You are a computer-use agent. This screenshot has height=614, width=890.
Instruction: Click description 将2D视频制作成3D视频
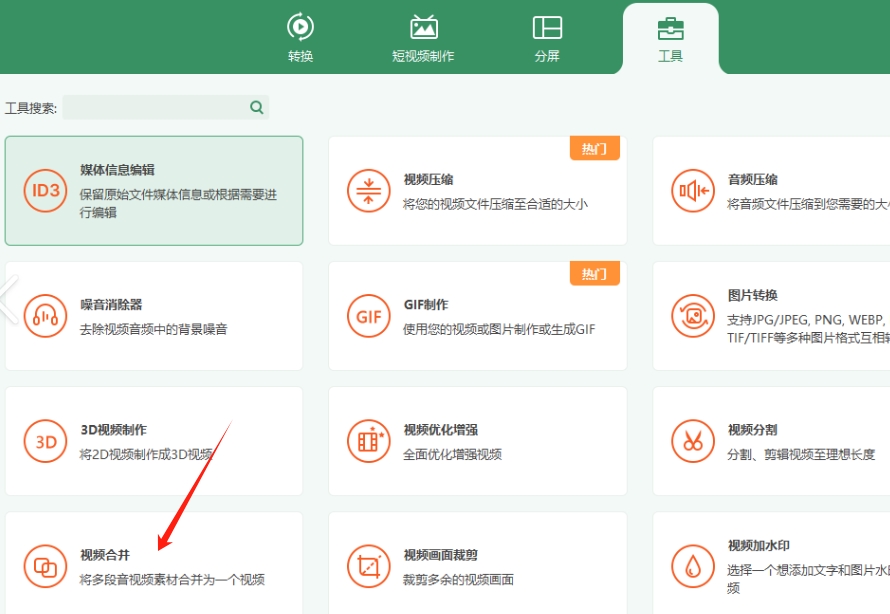(x=146, y=455)
